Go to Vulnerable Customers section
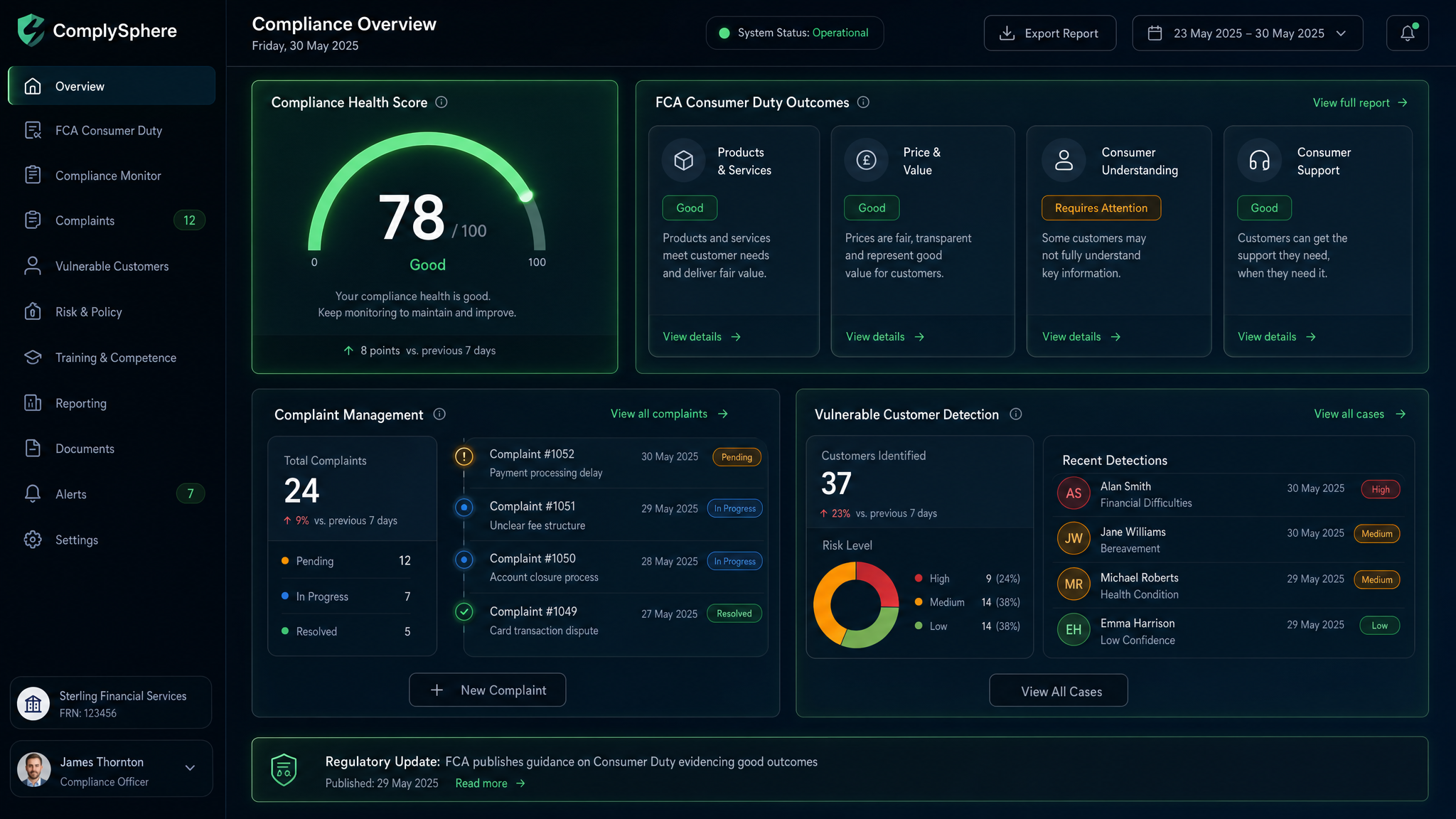1456x819 pixels. click(x=112, y=266)
